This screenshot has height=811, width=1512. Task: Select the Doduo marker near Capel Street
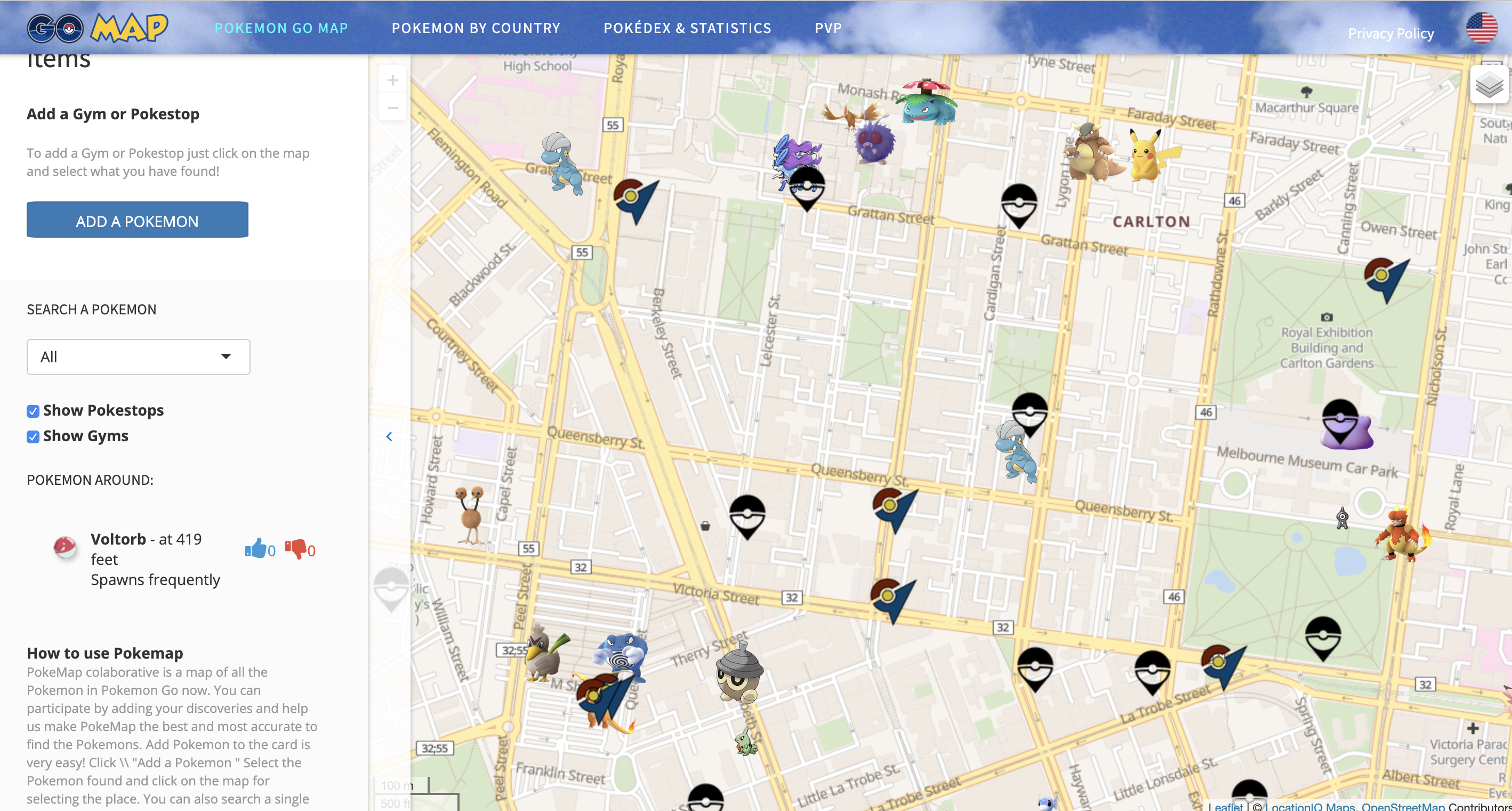tap(471, 515)
